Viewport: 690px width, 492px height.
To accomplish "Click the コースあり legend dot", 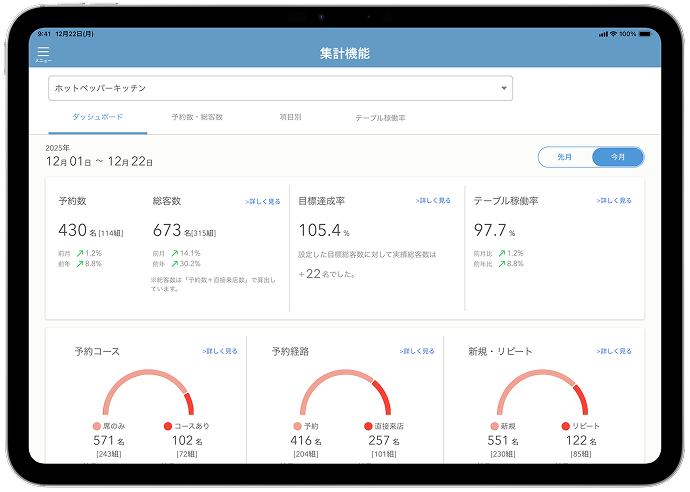I will tap(168, 426).
